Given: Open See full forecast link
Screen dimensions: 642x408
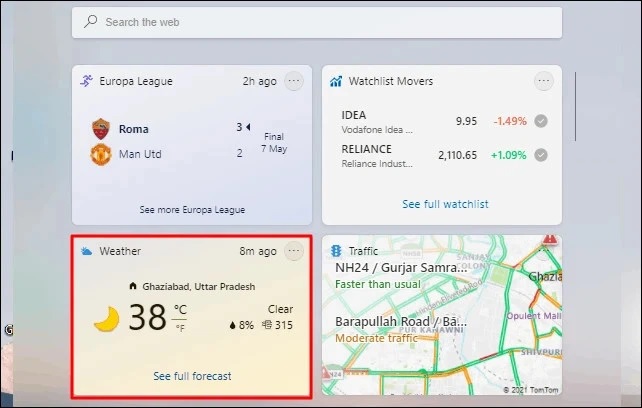Looking at the screenshot, I should (x=192, y=376).
